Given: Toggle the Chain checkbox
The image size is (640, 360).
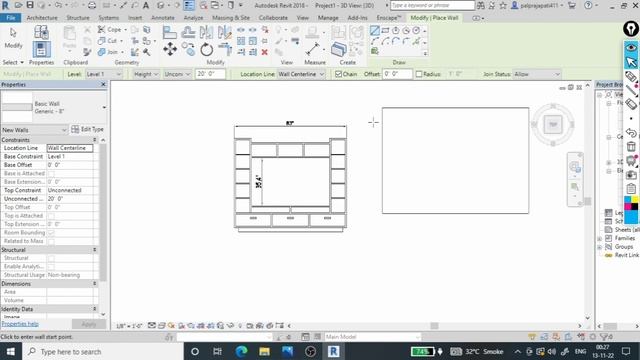Looking at the screenshot, I should tap(338, 74).
